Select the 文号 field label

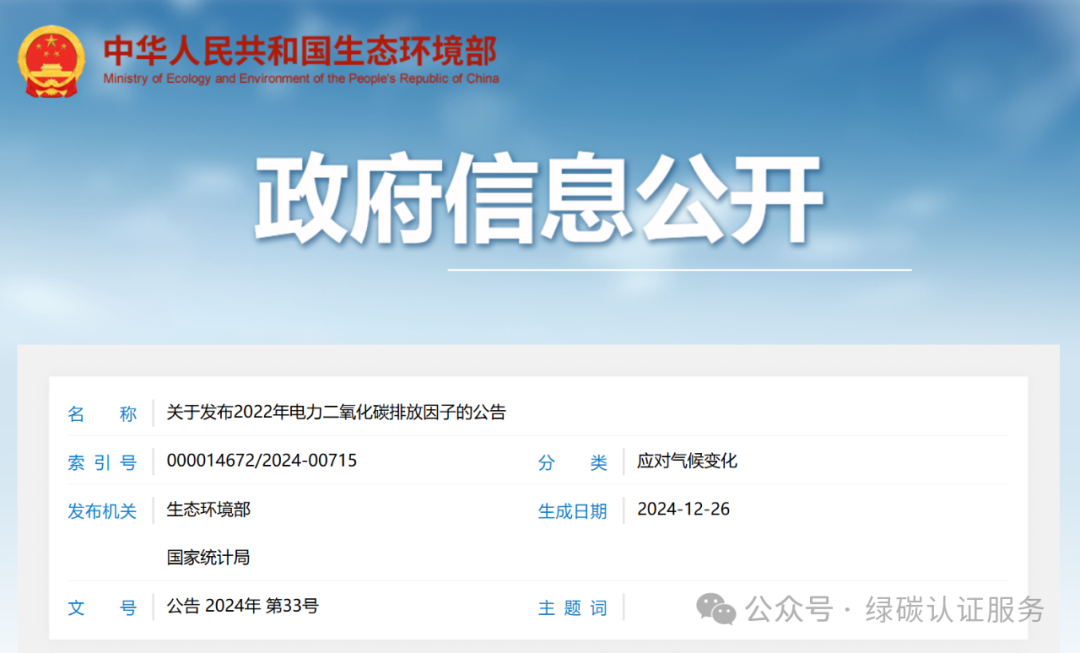click(x=102, y=607)
